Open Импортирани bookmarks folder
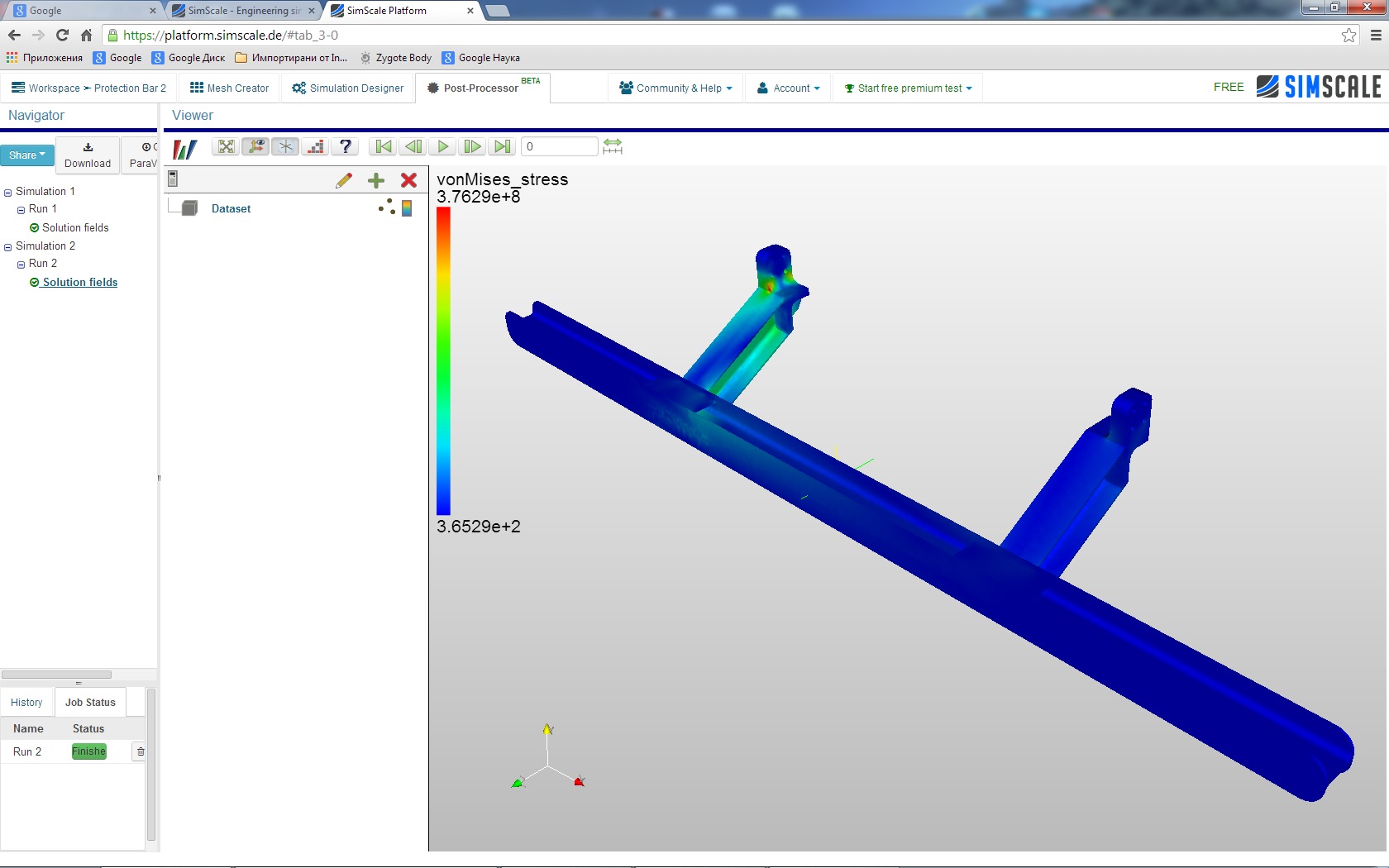 point(291,58)
